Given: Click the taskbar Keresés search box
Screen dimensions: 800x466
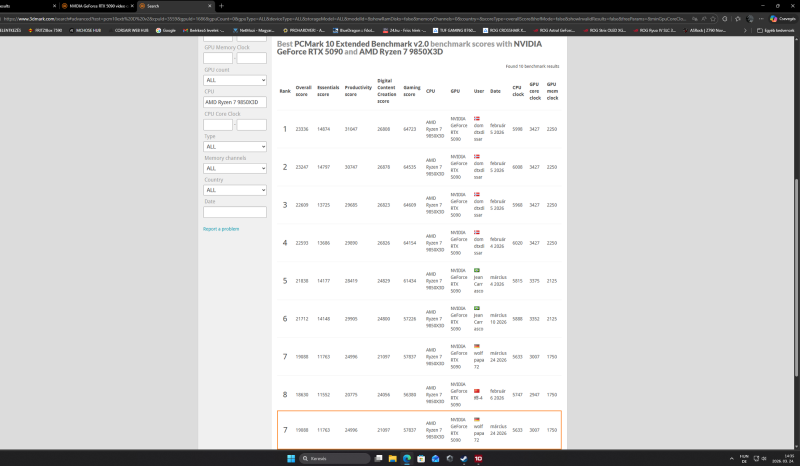Looking at the screenshot, I should pyautogui.click(x=335, y=458).
